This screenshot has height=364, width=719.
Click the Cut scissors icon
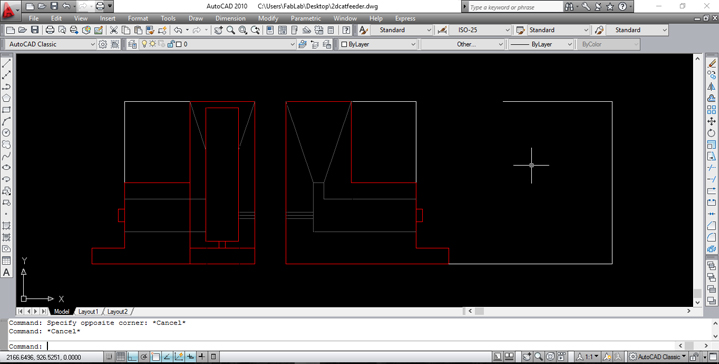(x=113, y=30)
